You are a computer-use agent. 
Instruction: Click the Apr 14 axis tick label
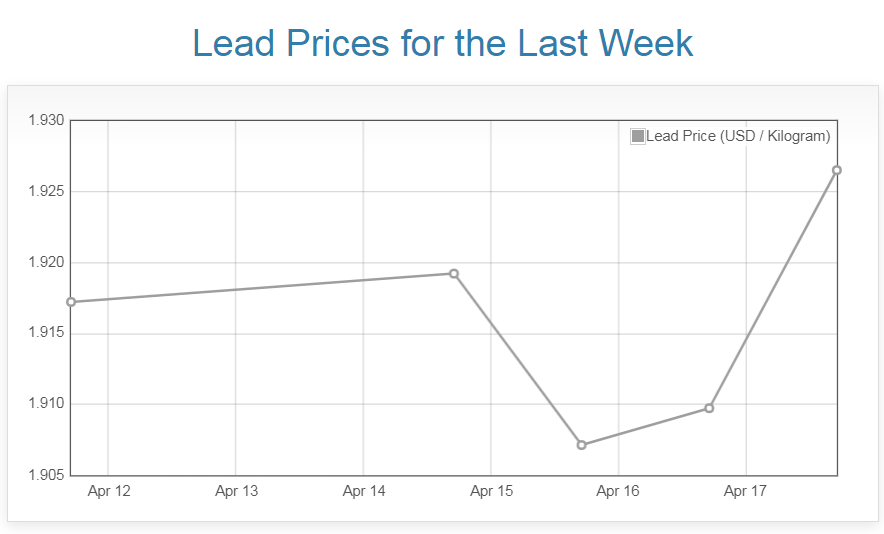[x=364, y=491]
